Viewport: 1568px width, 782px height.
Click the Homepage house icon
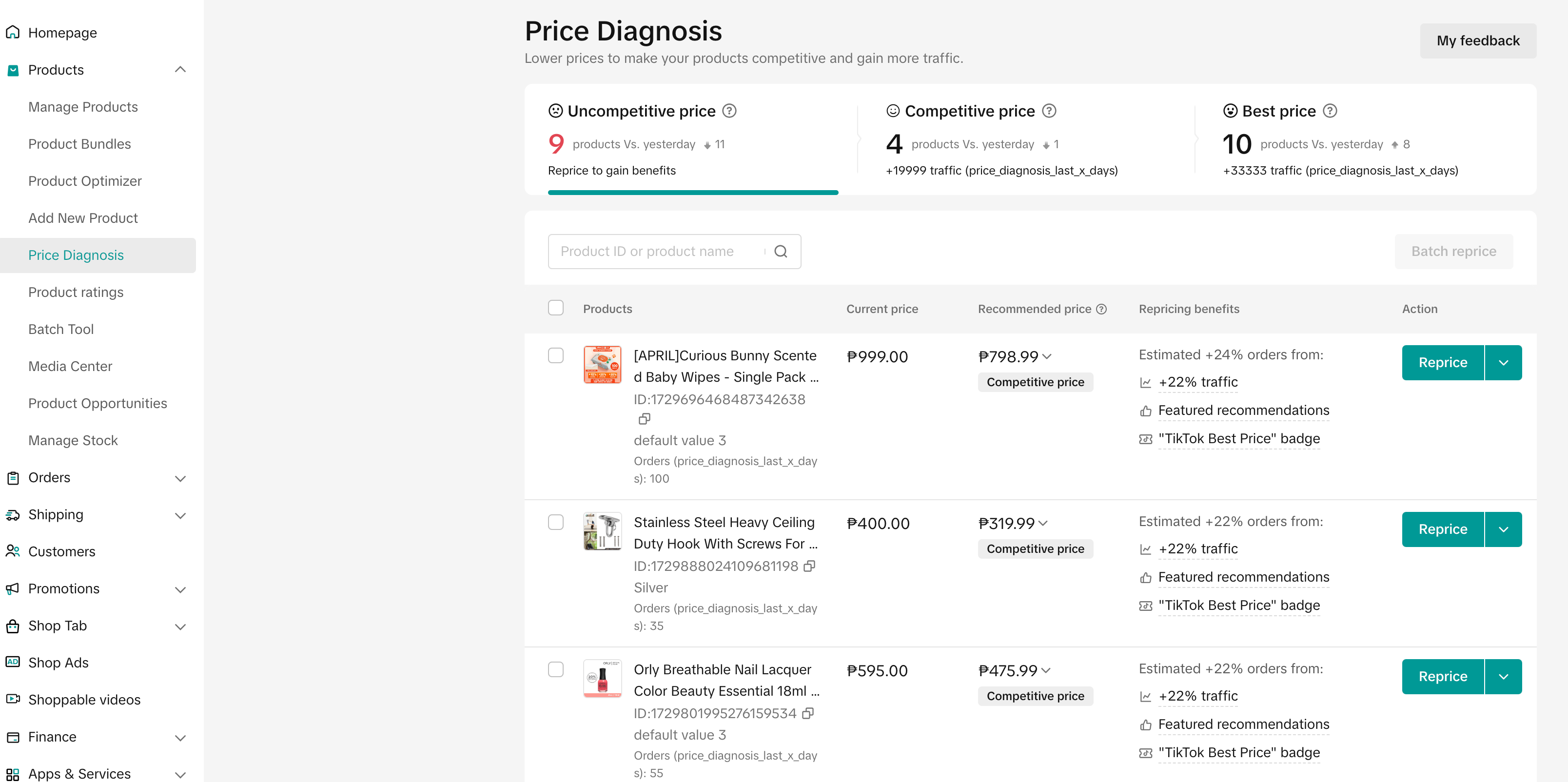tap(13, 32)
